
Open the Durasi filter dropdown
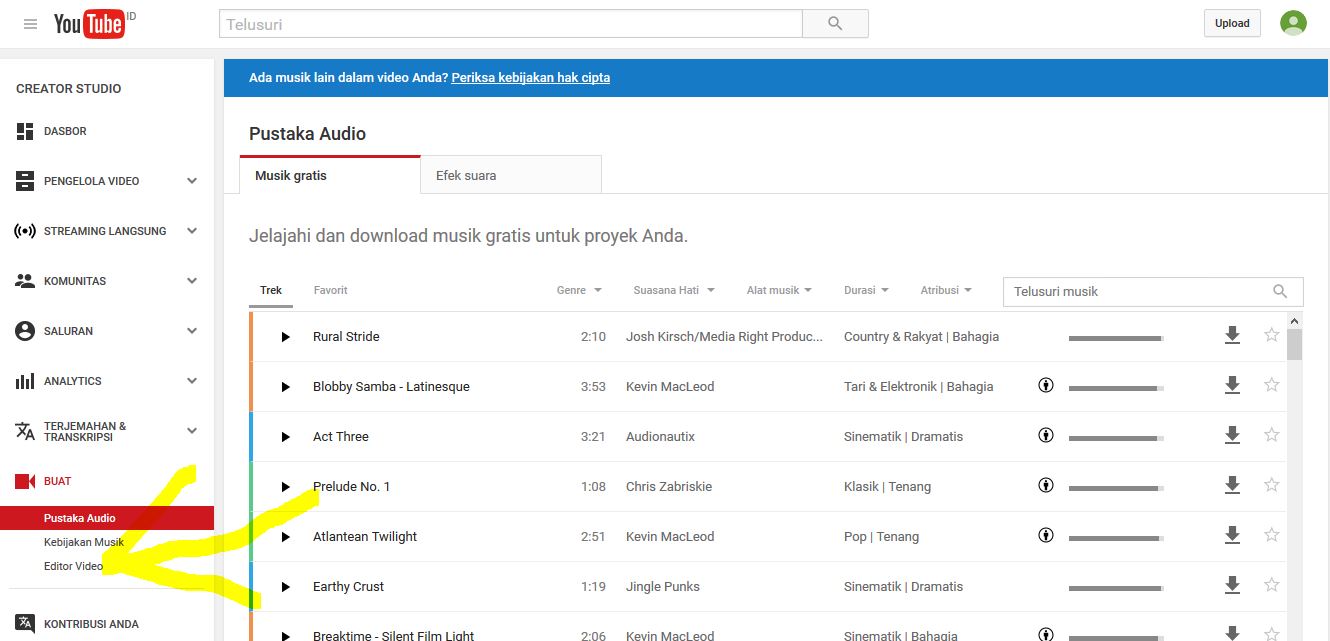click(866, 290)
